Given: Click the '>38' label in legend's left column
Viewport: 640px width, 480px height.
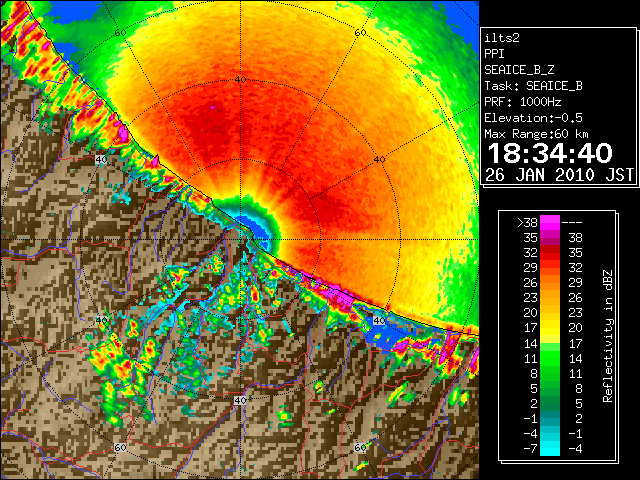Looking at the screenshot, I should pos(527,223).
